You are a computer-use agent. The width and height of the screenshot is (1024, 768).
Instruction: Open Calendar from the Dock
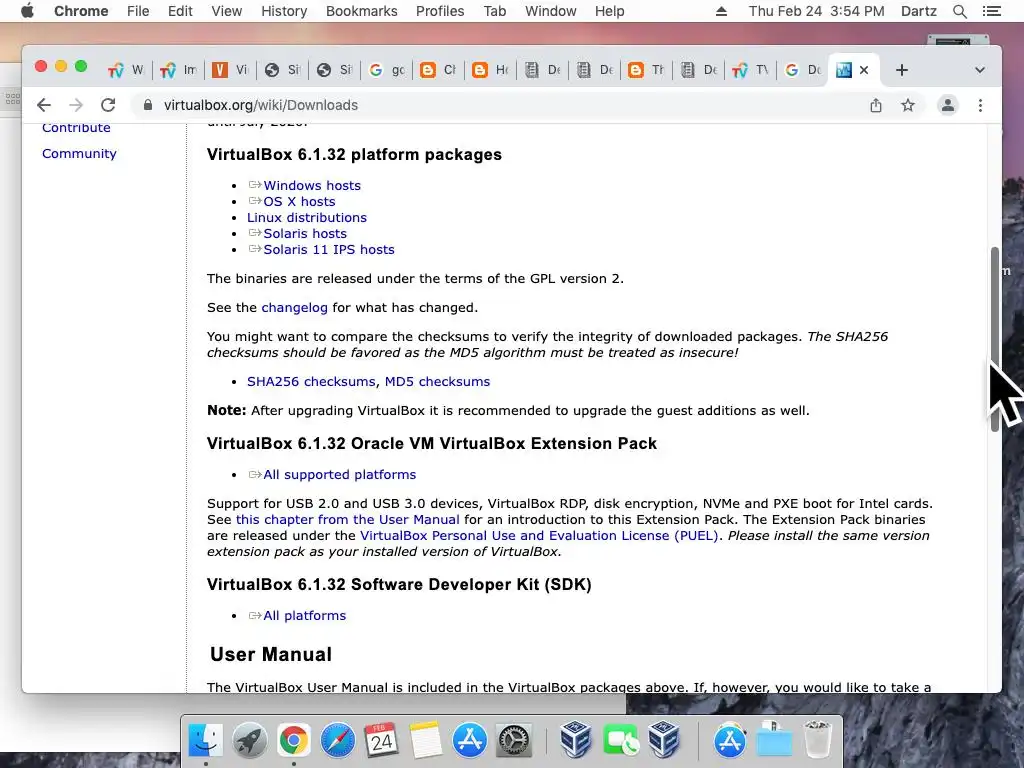point(381,741)
